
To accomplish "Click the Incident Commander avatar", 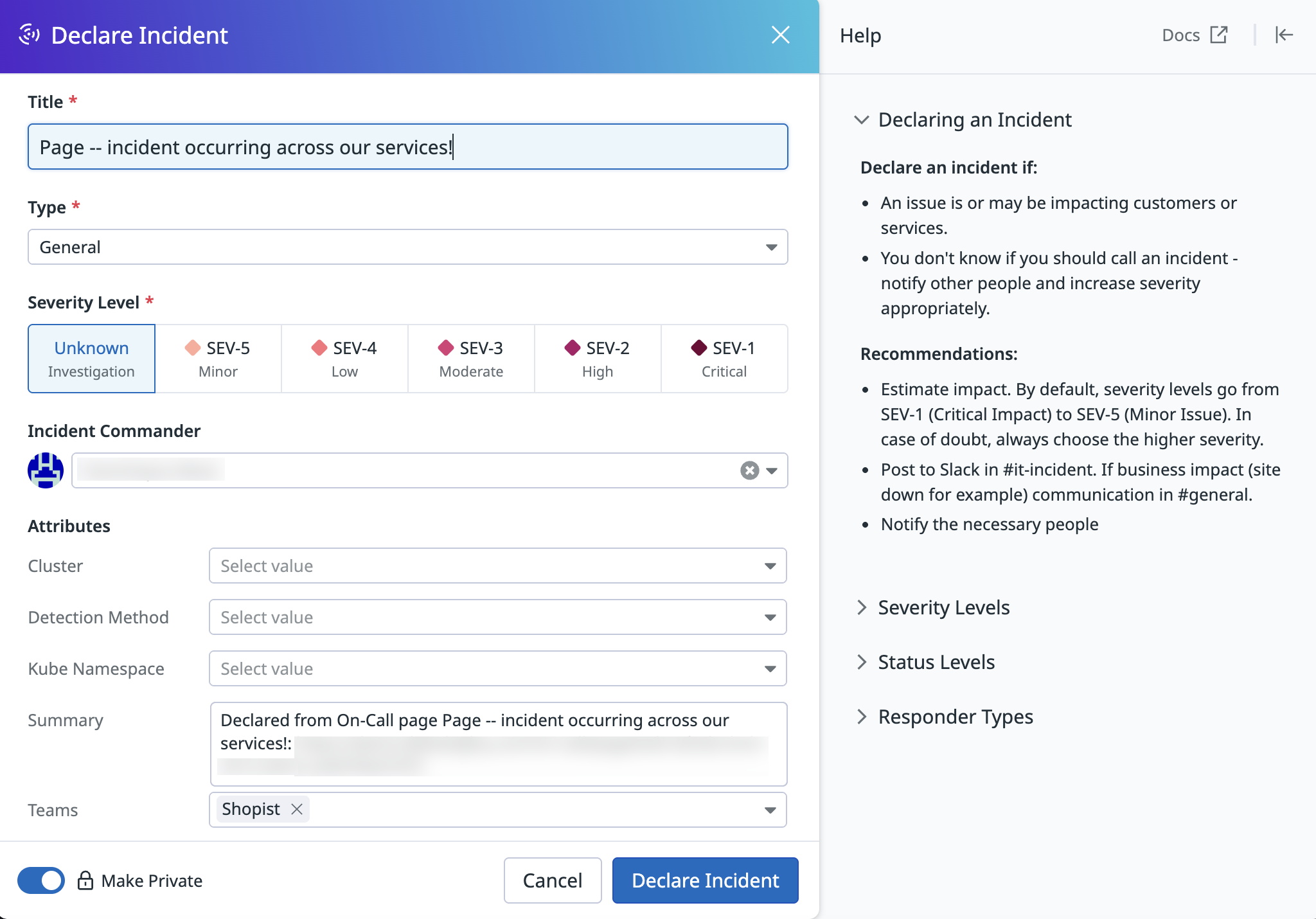I will pos(46,470).
